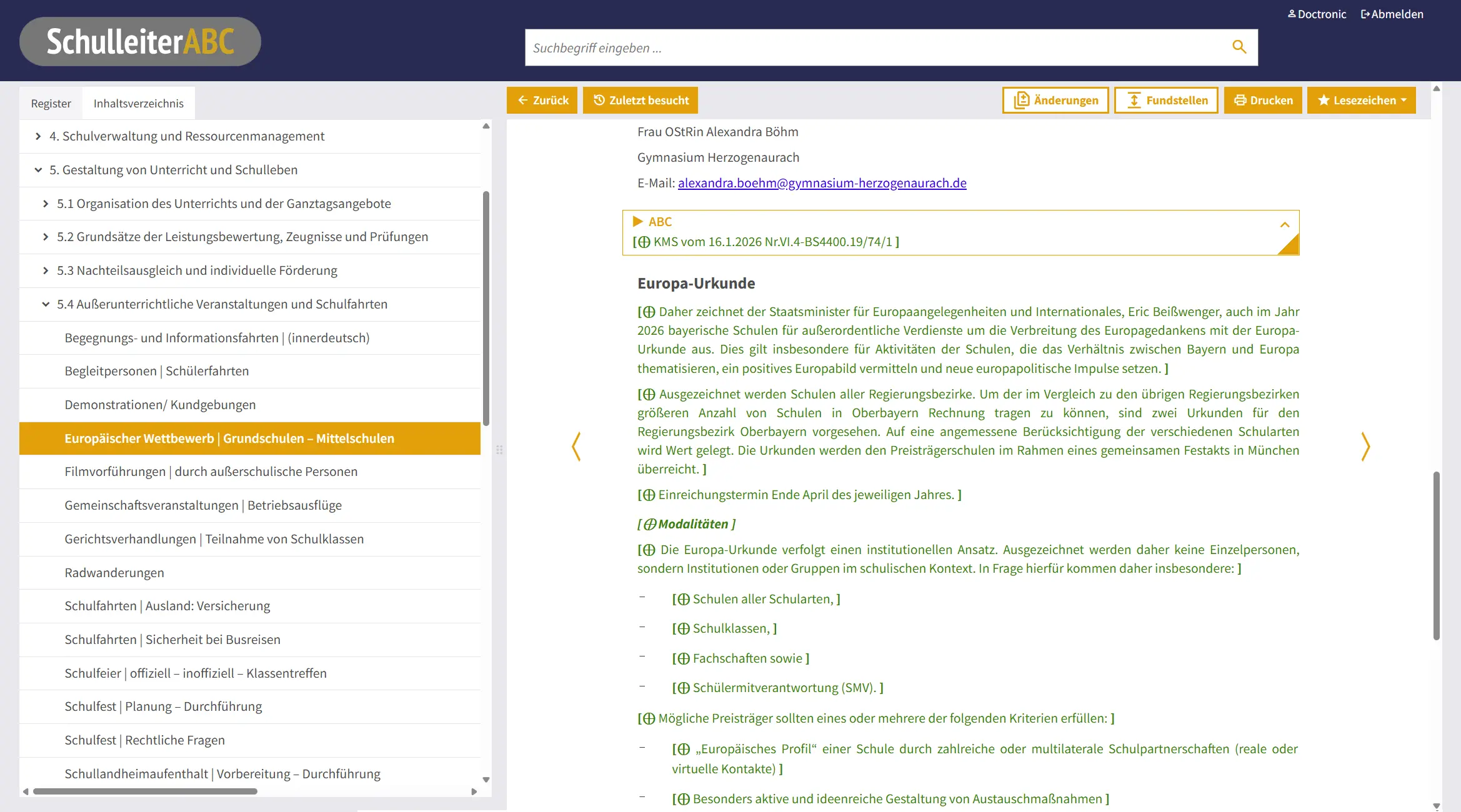Click sidebar horizontal scroll-right arrow
The width and height of the screenshot is (1461, 812).
pyautogui.click(x=474, y=791)
